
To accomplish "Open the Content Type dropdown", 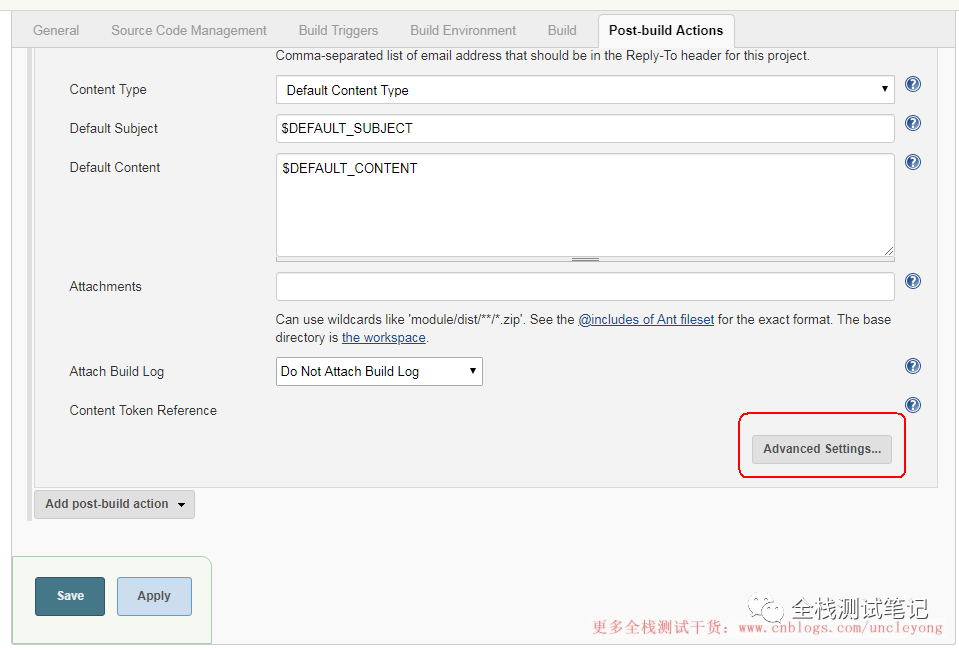I will coord(585,90).
